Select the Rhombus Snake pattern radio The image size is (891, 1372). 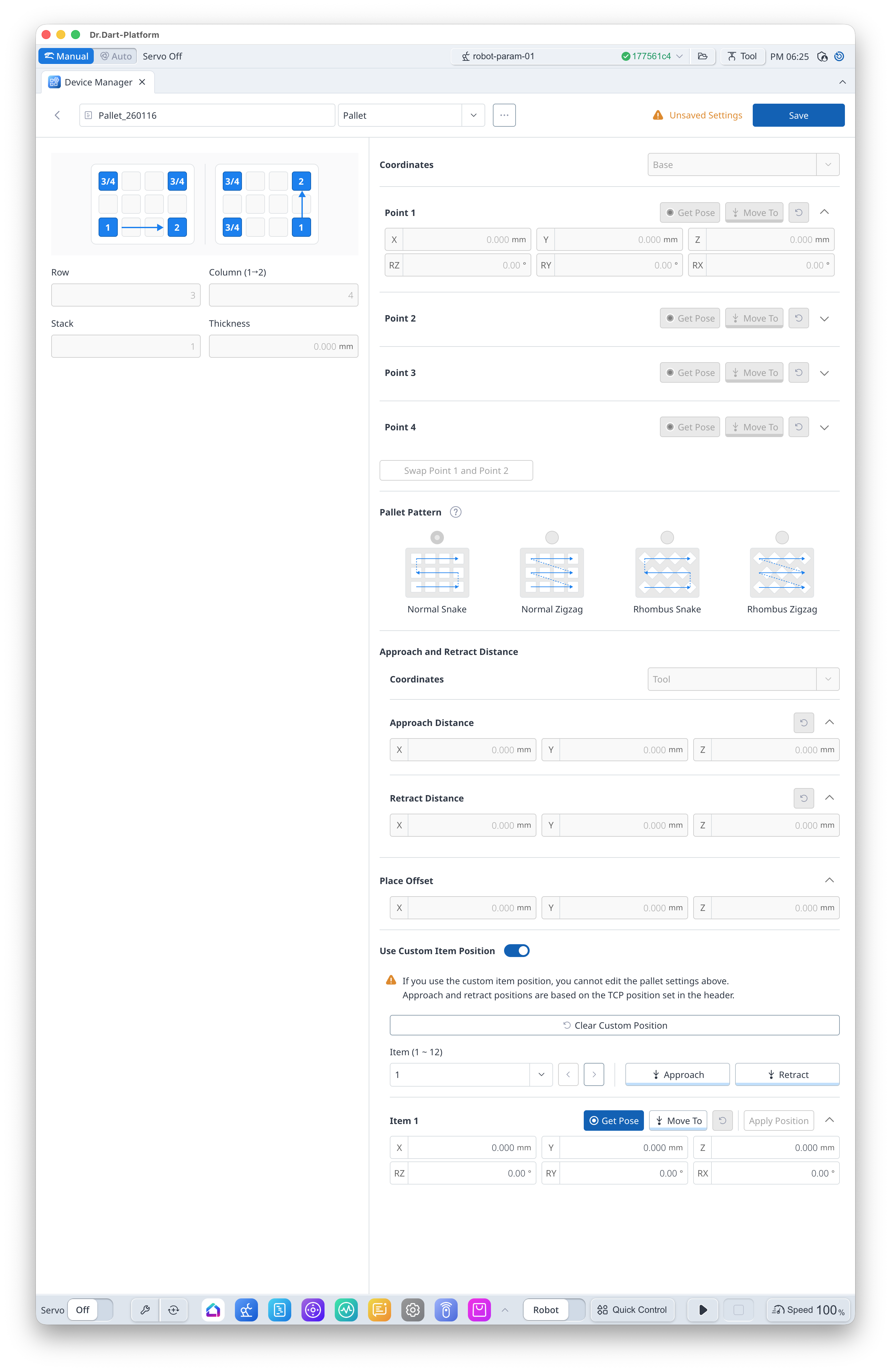(x=667, y=537)
